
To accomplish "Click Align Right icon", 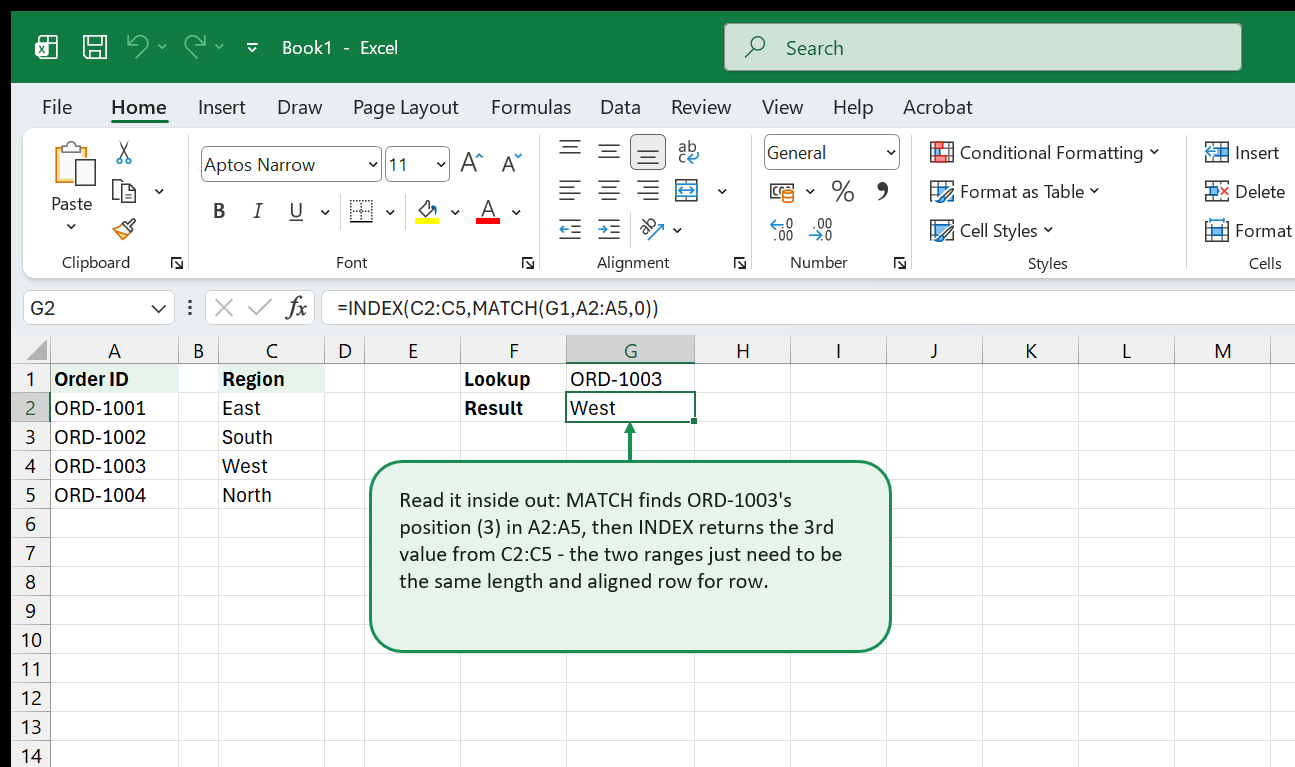I will click(x=648, y=190).
